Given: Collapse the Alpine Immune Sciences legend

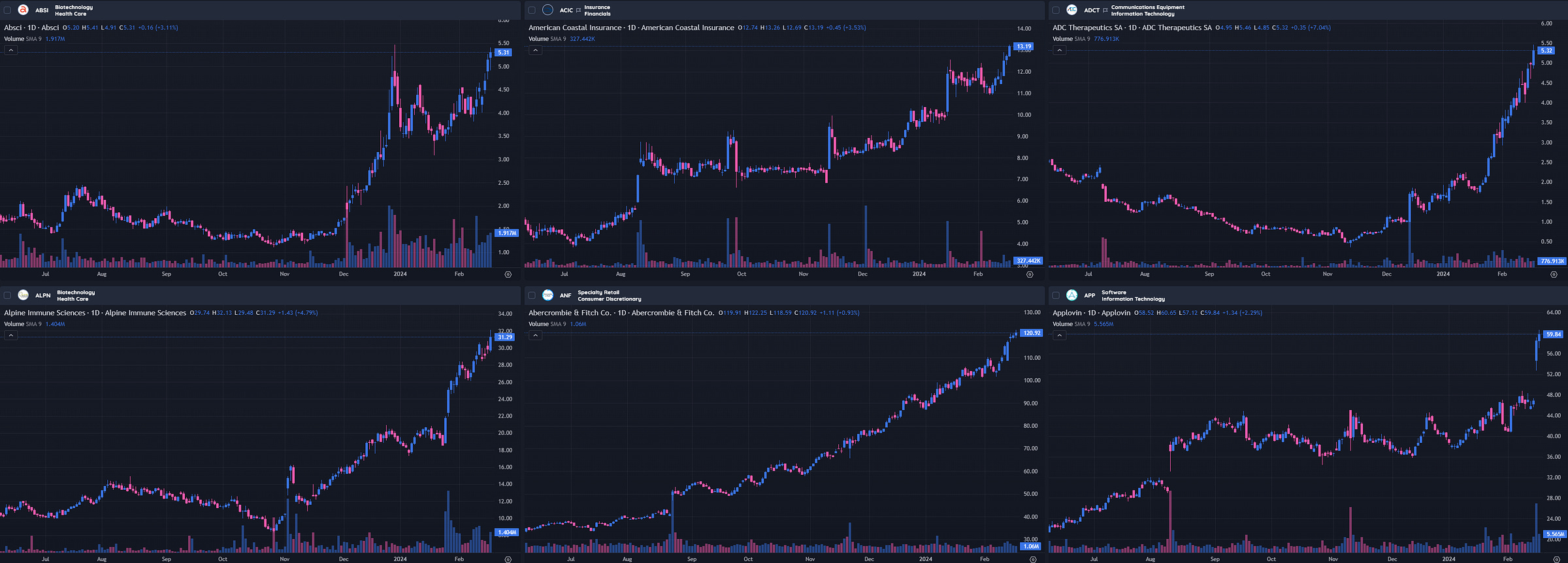Looking at the screenshot, I should pyautogui.click(x=11, y=335).
